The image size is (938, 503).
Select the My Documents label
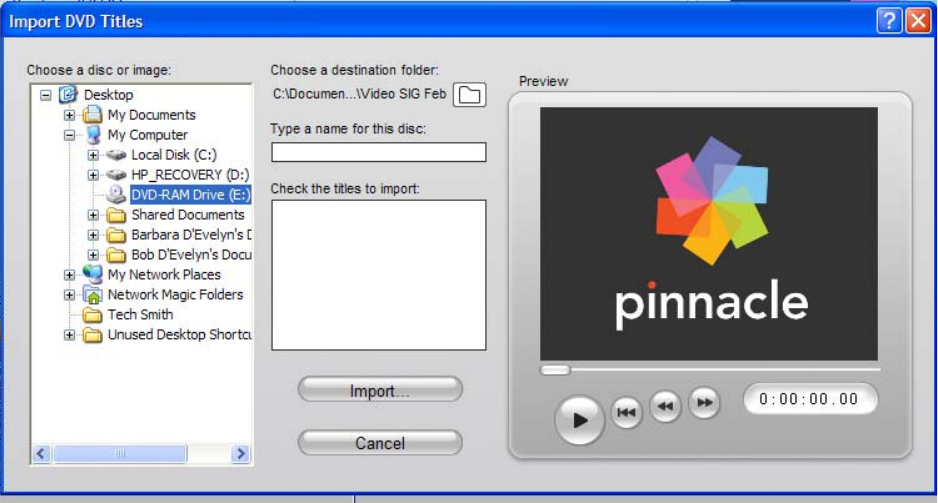151,115
